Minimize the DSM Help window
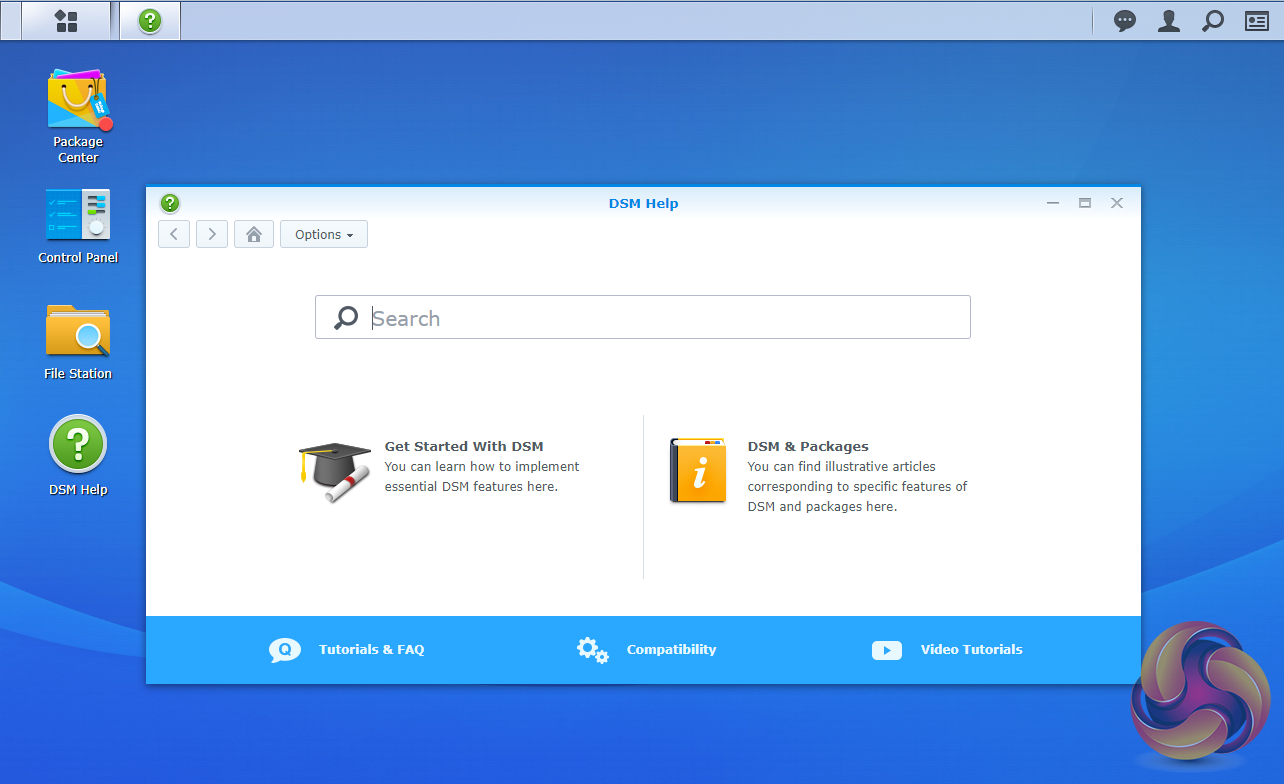The height and width of the screenshot is (784, 1284). pyautogui.click(x=1053, y=203)
